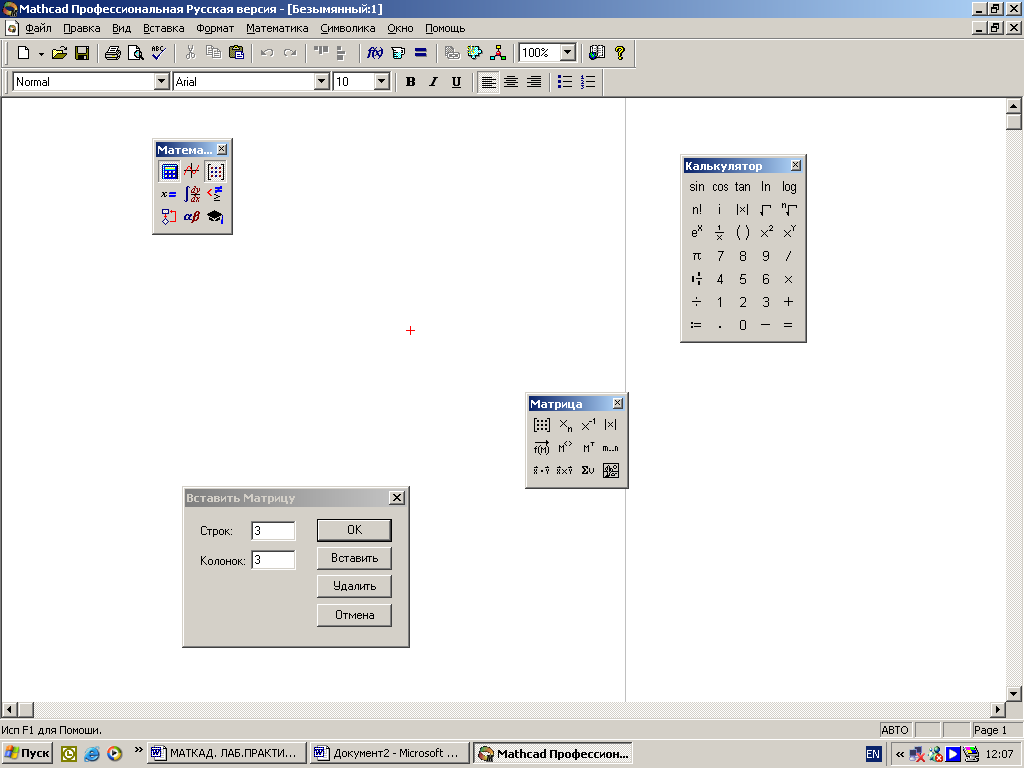Image resolution: width=1024 pixels, height=768 pixels.
Task: Open Evaluation palette (x=) in Math panel
Action: tap(169, 194)
